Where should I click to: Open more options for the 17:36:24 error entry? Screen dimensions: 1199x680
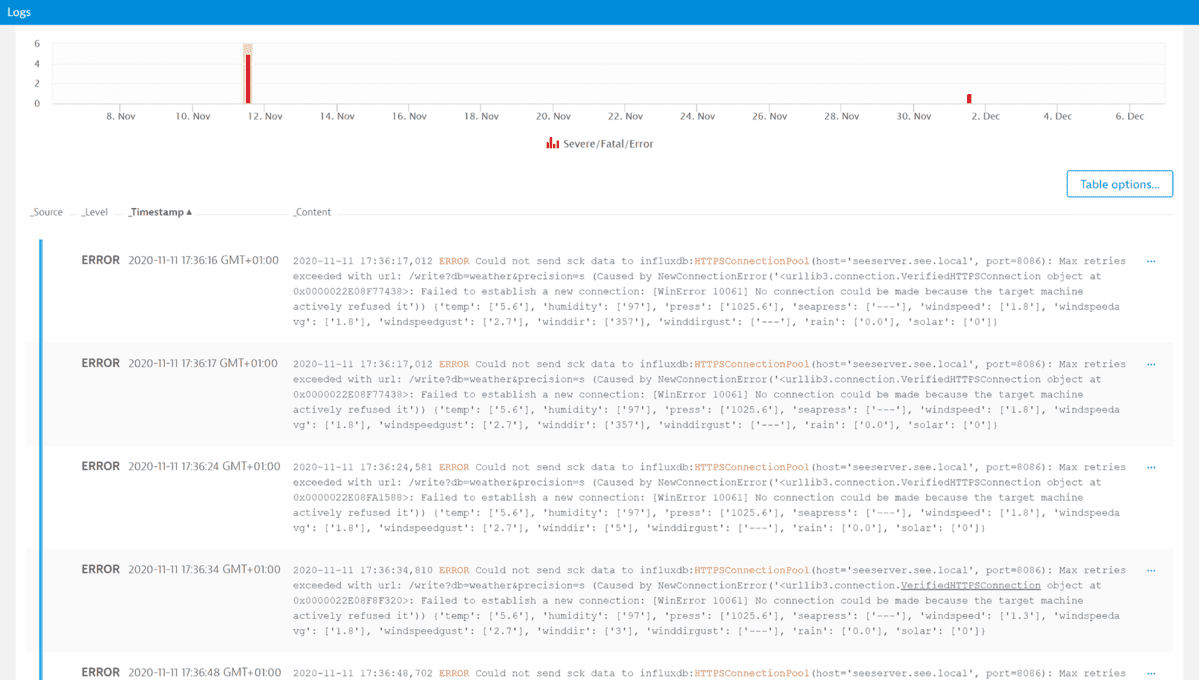click(1151, 466)
